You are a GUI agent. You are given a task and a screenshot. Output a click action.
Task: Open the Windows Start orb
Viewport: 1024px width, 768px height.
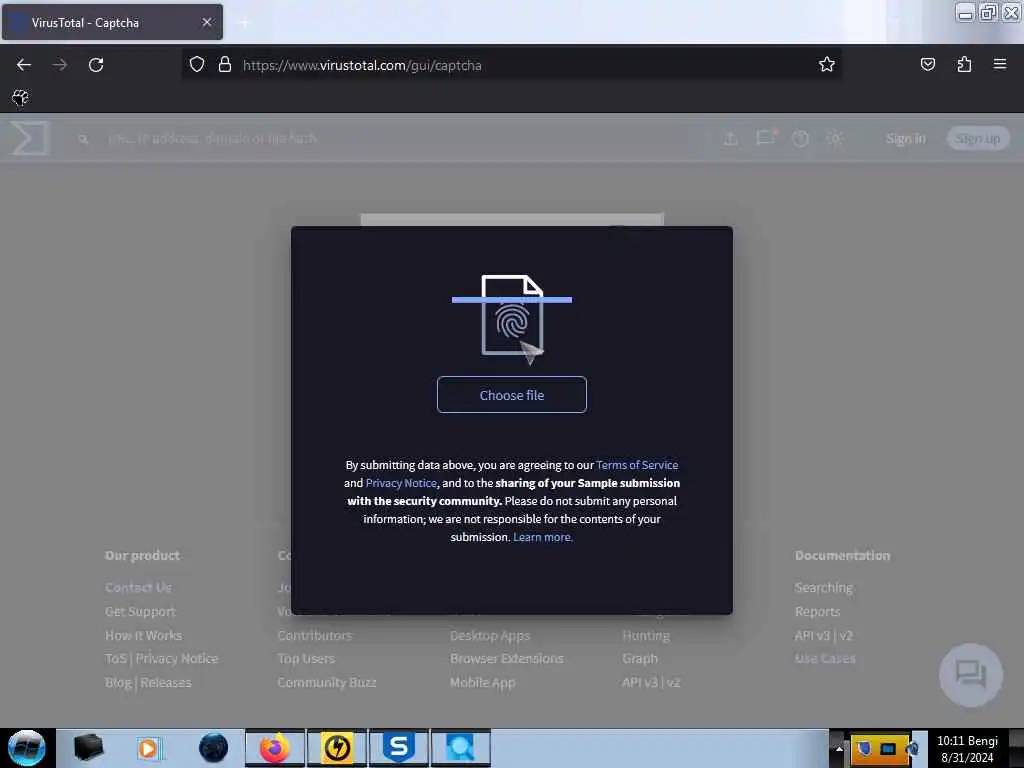[26, 748]
